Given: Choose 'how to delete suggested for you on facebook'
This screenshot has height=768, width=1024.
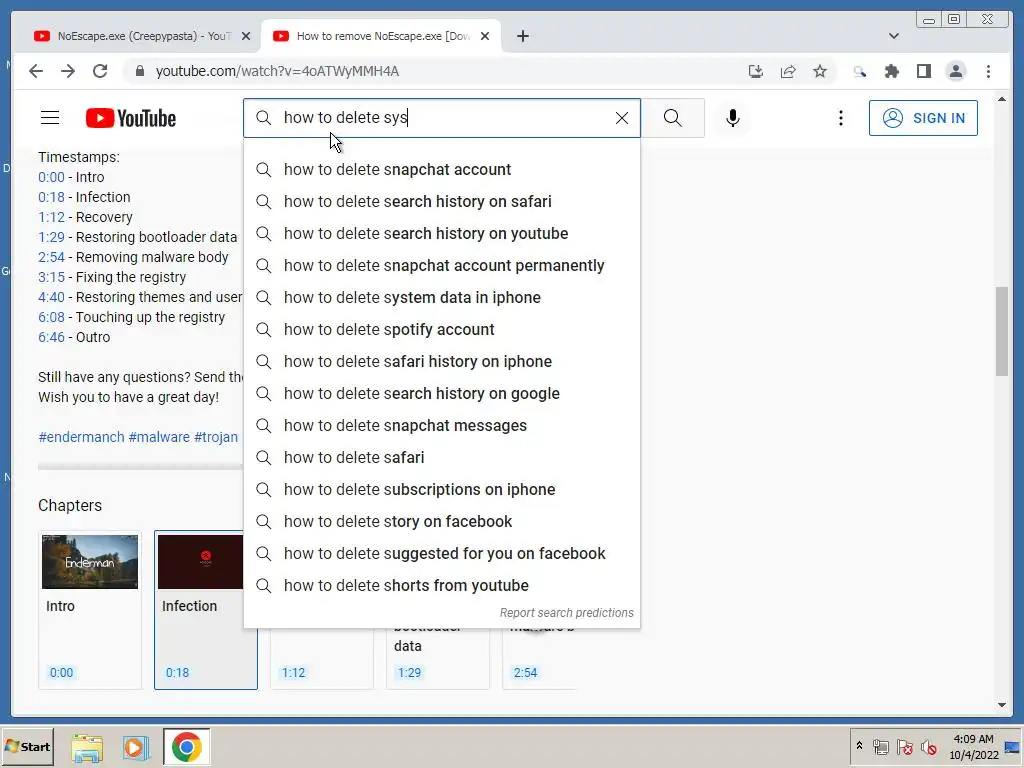Looking at the screenshot, I should [x=442, y=554].
